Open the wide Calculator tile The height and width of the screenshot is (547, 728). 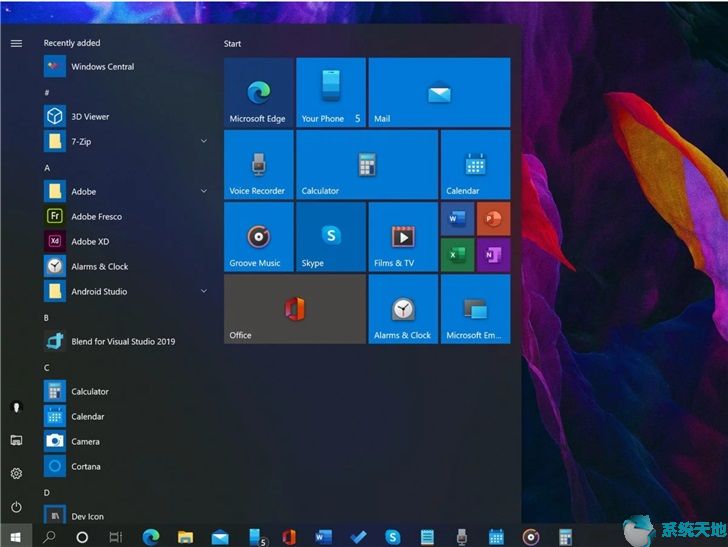(x=367, y=165)
